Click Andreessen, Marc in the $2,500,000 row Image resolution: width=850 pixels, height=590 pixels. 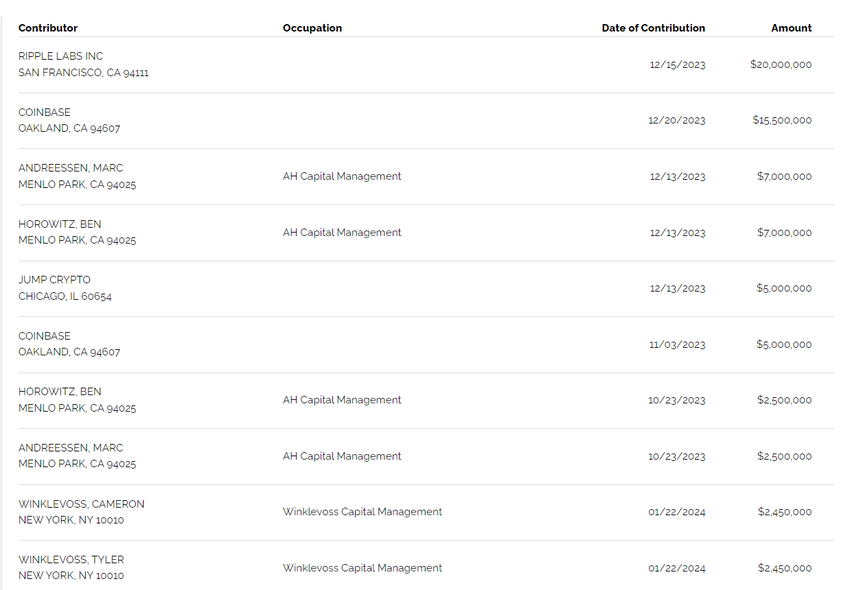pyautogui.click(x=71, y=448)
